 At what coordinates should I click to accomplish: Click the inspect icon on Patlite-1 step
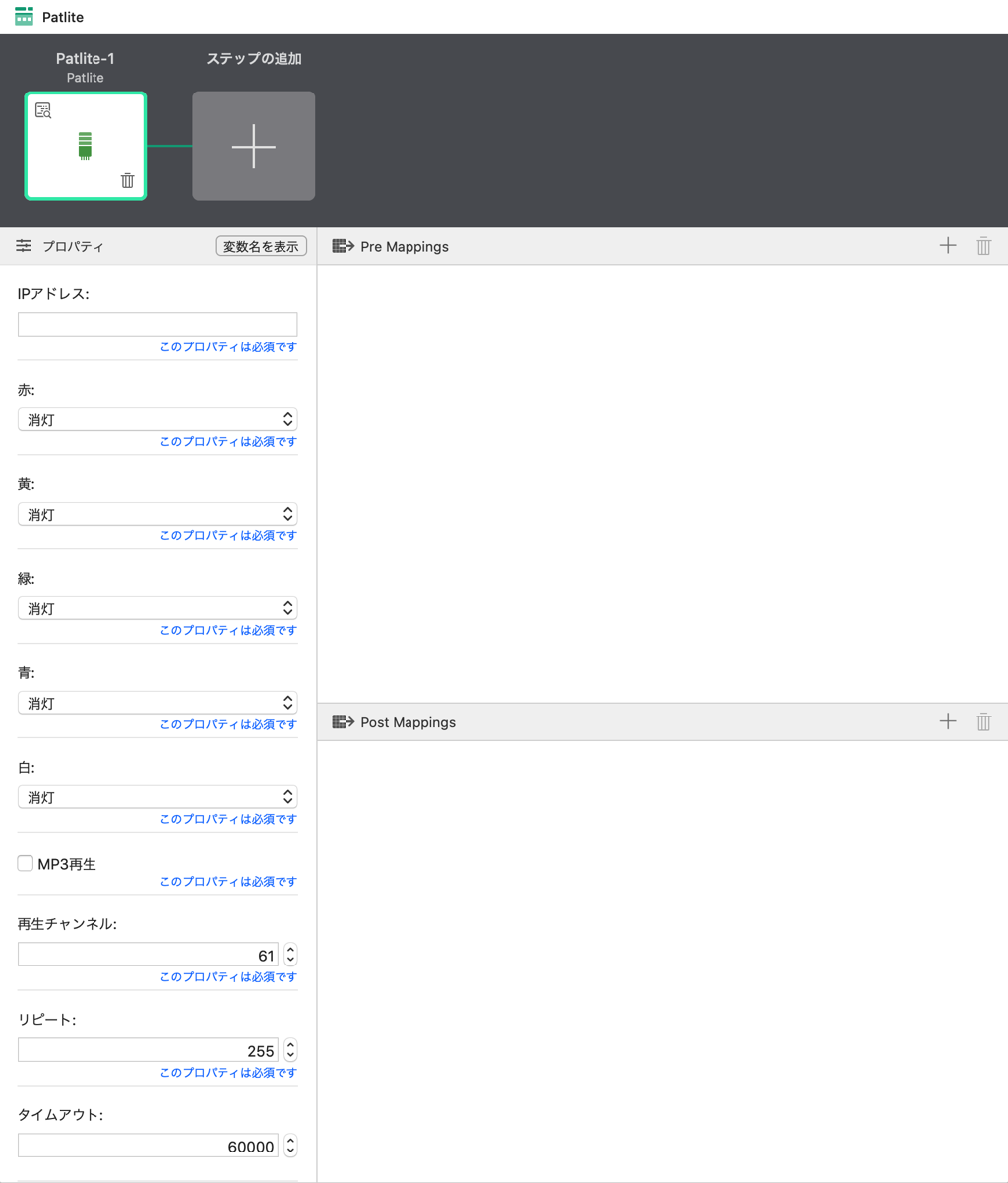pyautogui.click(x=43, y=110)
